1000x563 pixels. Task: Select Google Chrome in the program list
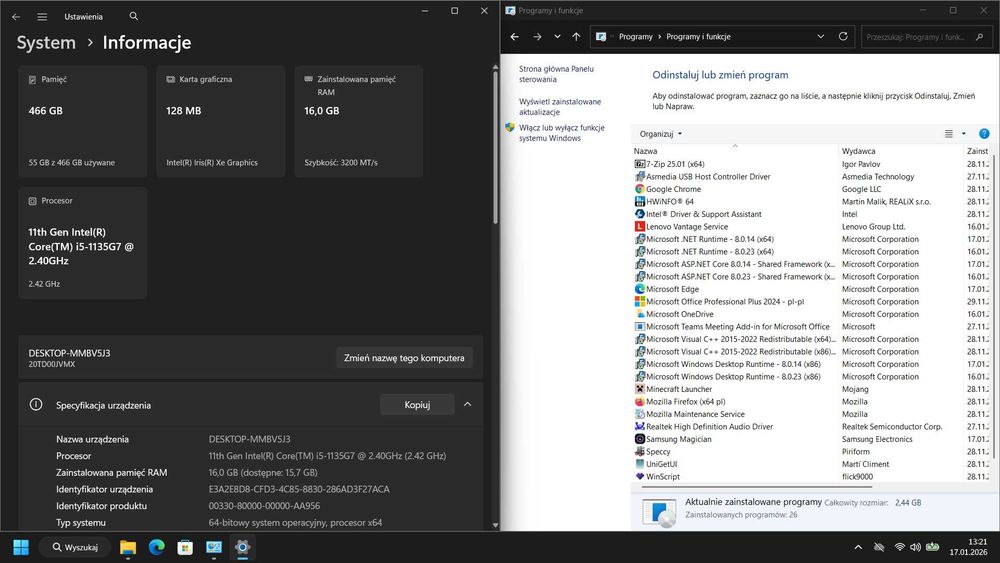click(673, 189)
